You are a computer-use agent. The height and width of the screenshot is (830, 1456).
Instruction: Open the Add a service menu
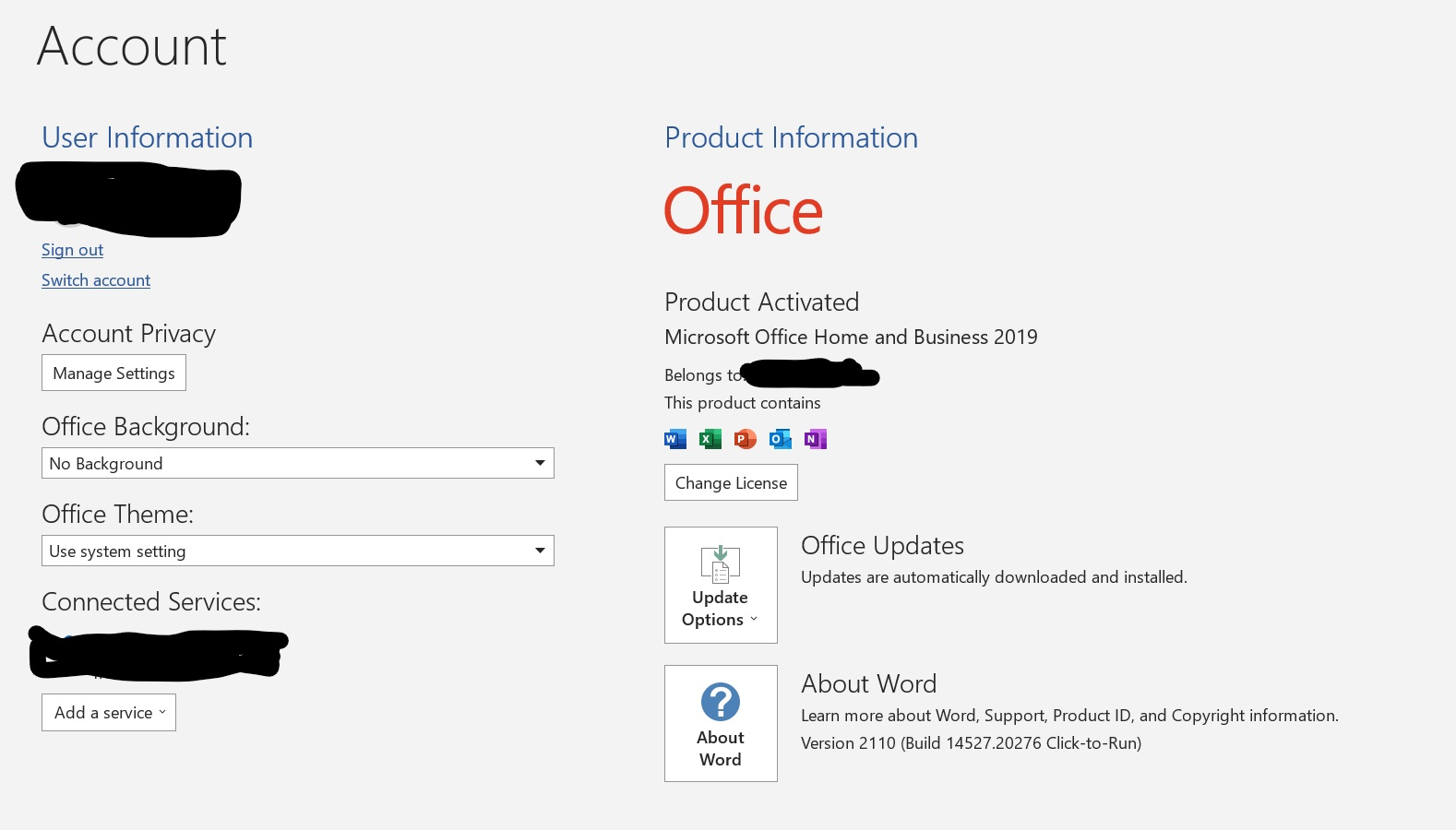(x=109, y=713)
